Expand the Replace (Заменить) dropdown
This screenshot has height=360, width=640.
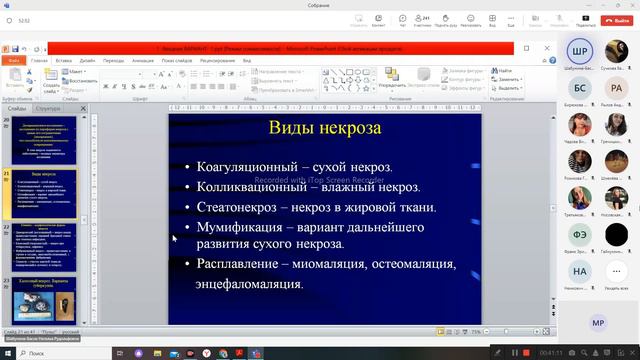[507, 80]
